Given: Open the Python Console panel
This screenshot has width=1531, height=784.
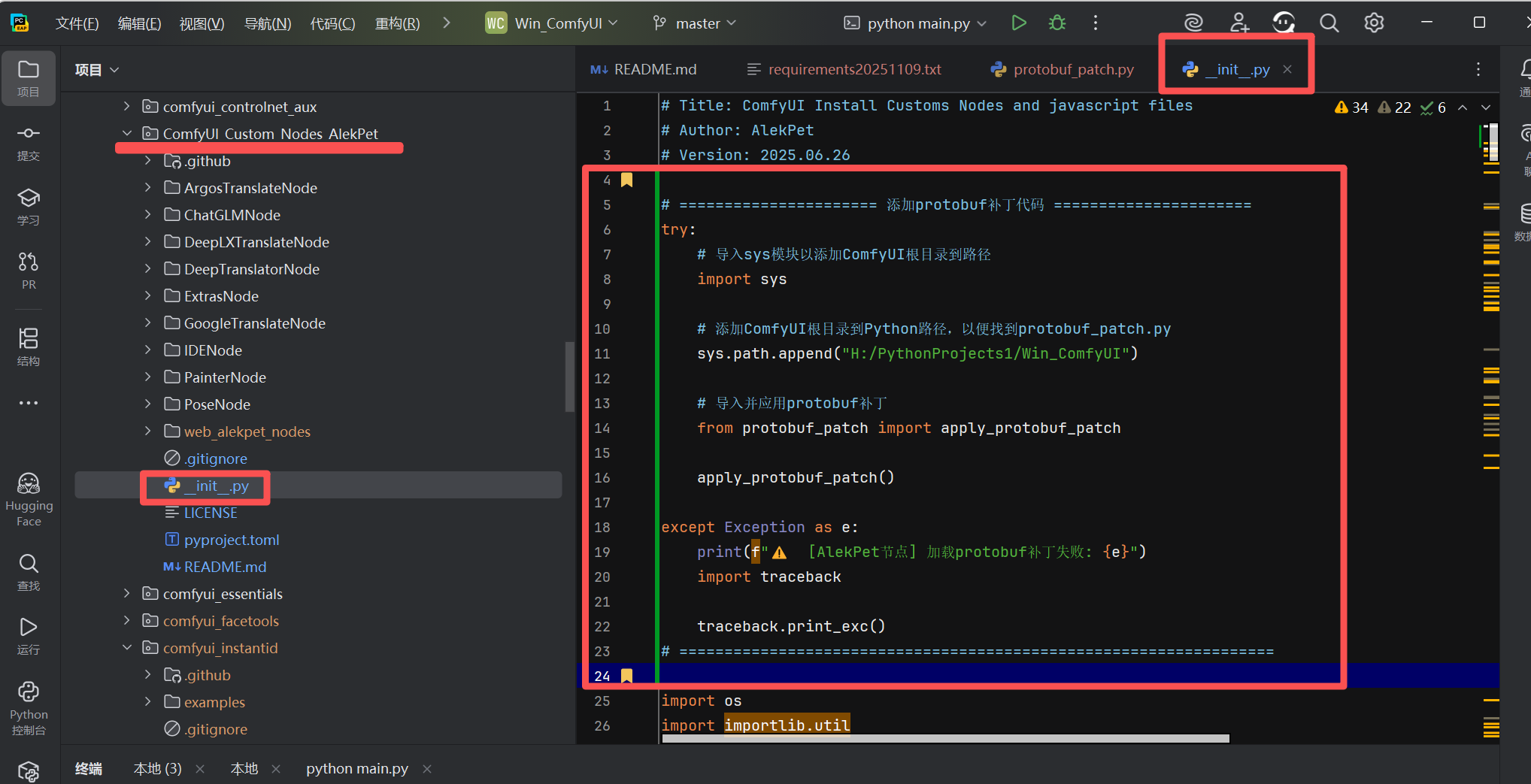Looking at the screenshot, I should point(29,708).
